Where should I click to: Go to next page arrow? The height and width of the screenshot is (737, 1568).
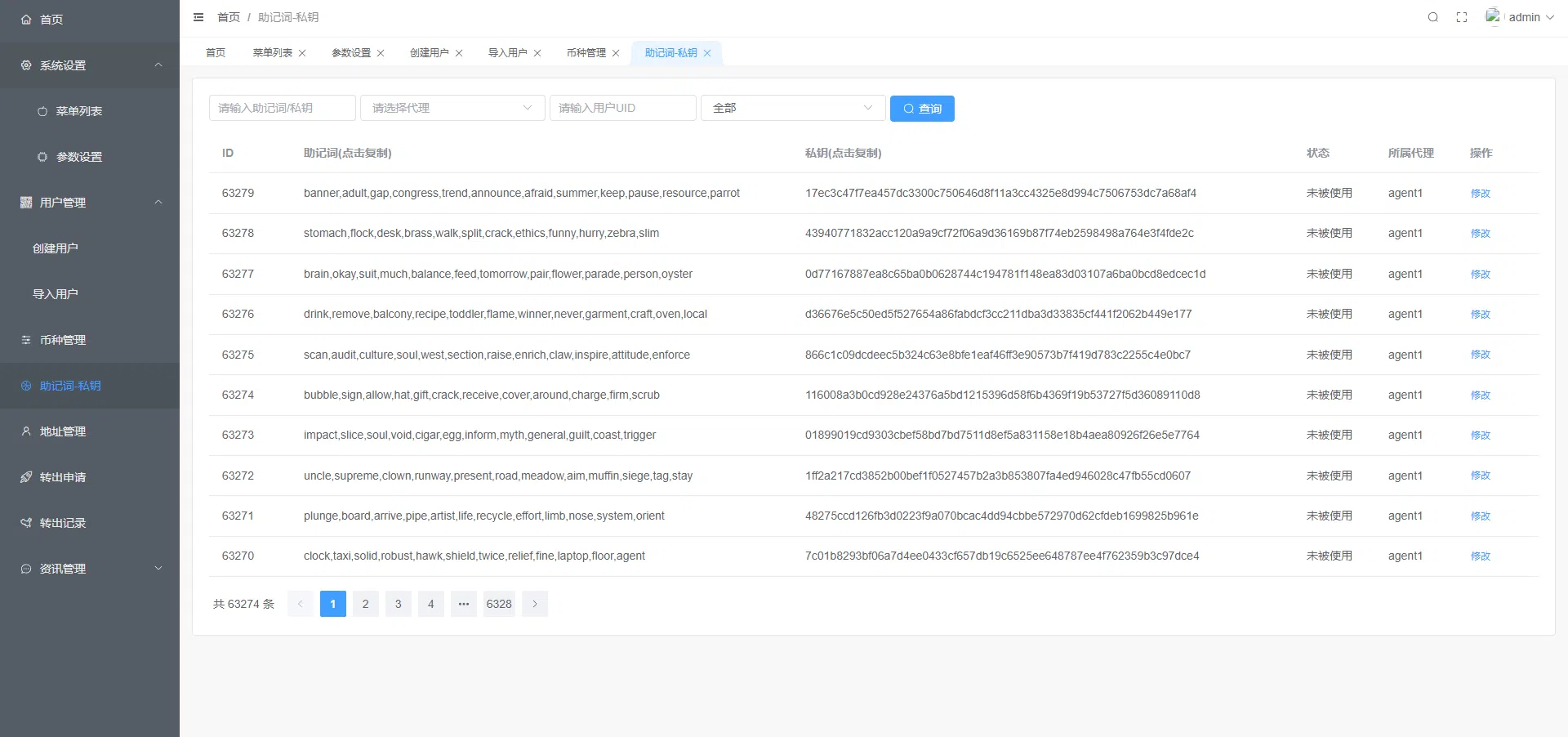coord(535,604)
